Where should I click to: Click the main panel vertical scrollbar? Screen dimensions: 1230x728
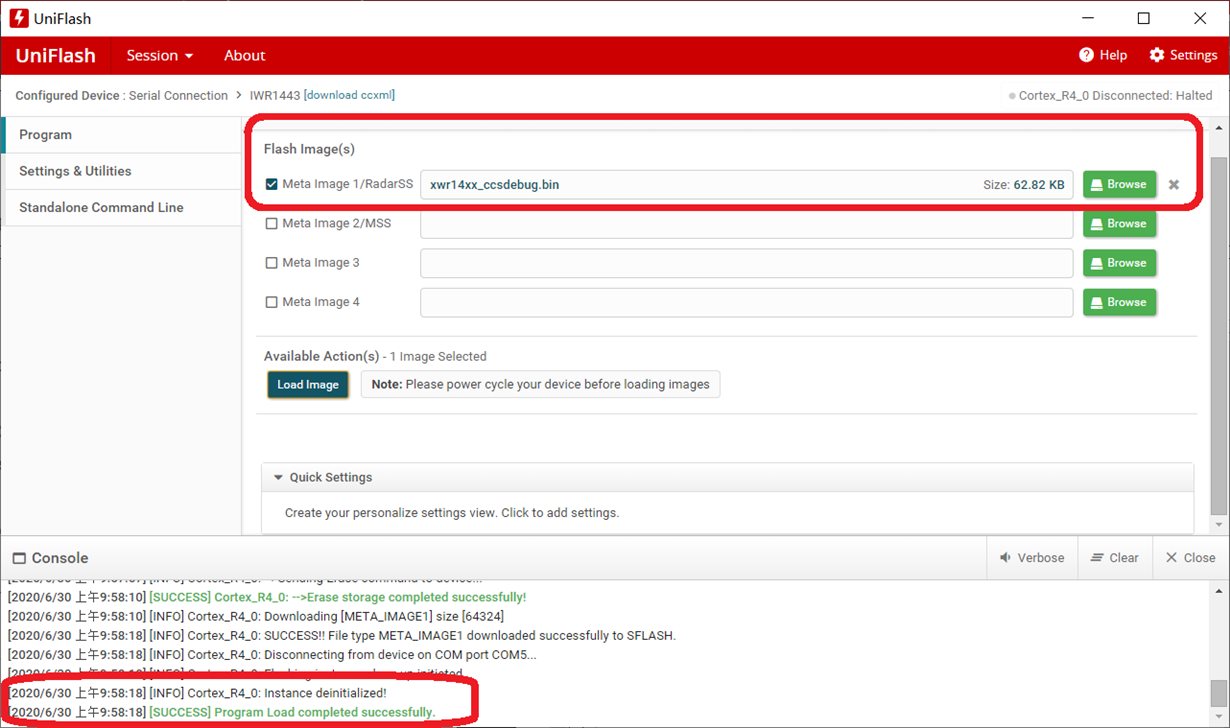pyautogui.click(x=1218, y=337)
